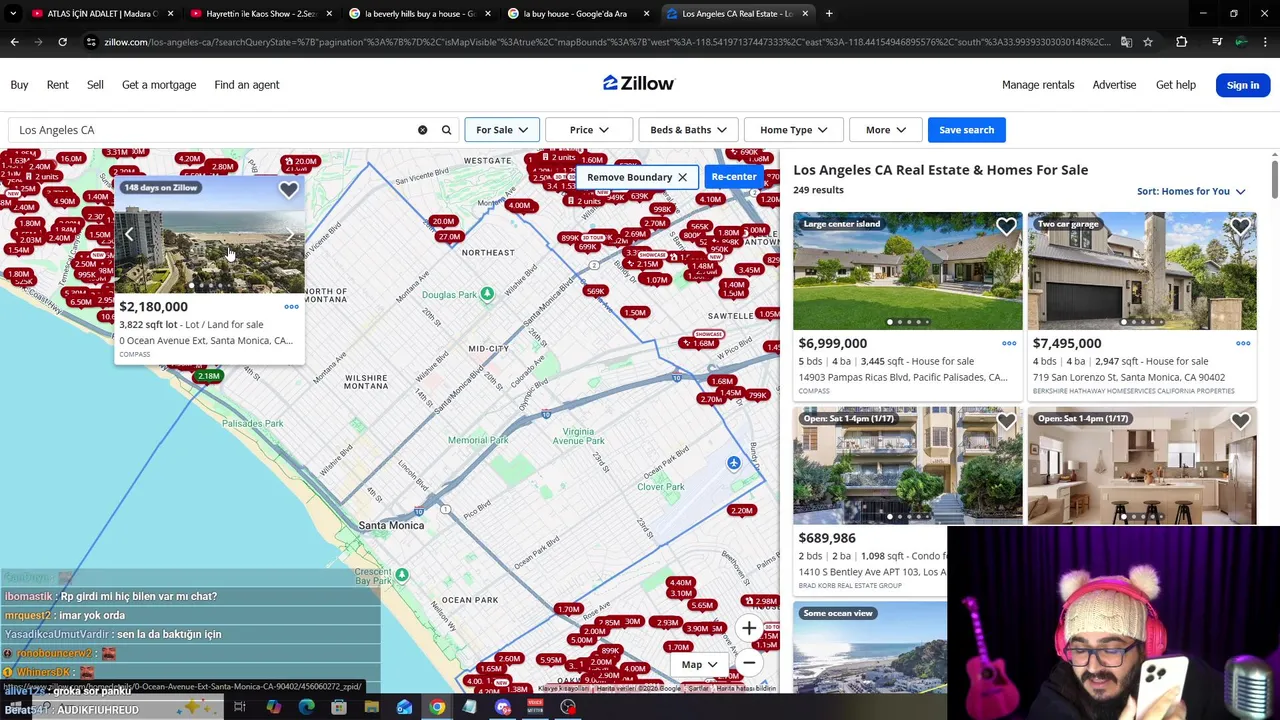Open the More filters dropdown

[886, 130]
